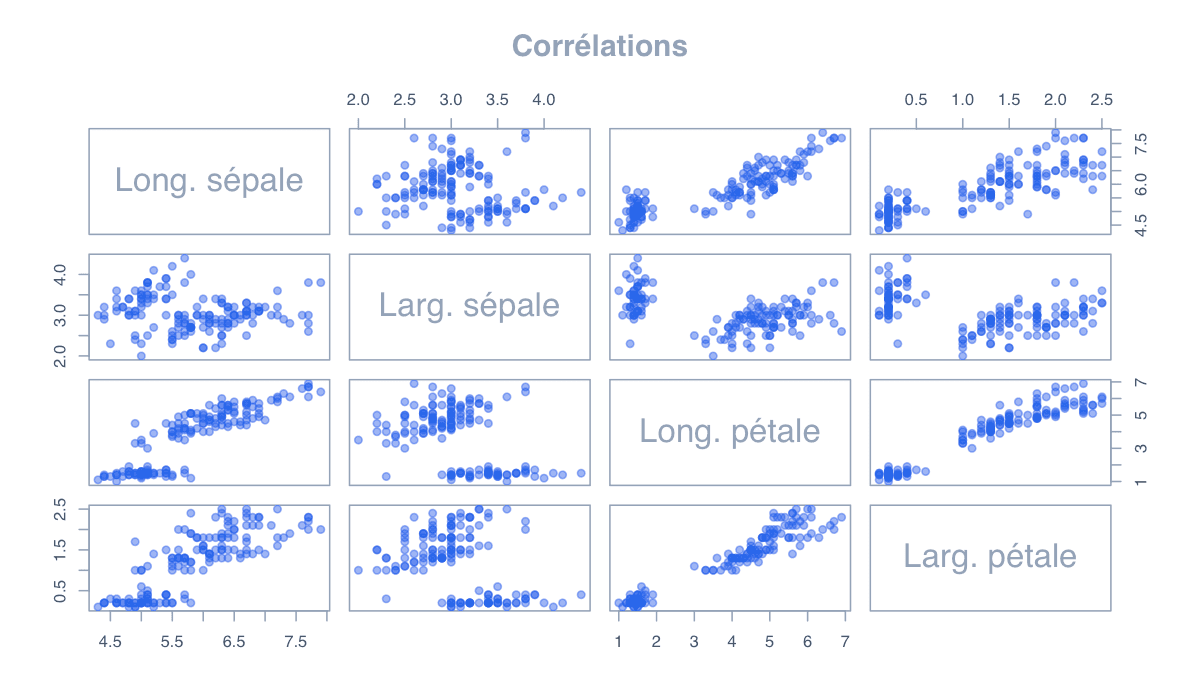This screenshot has width=1200, height=700.
Task: Click the Corrélations chart title
Action: point(600,46)
